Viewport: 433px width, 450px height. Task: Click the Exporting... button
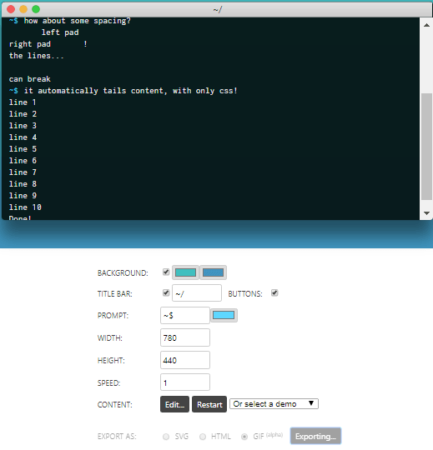pos(316,436)
